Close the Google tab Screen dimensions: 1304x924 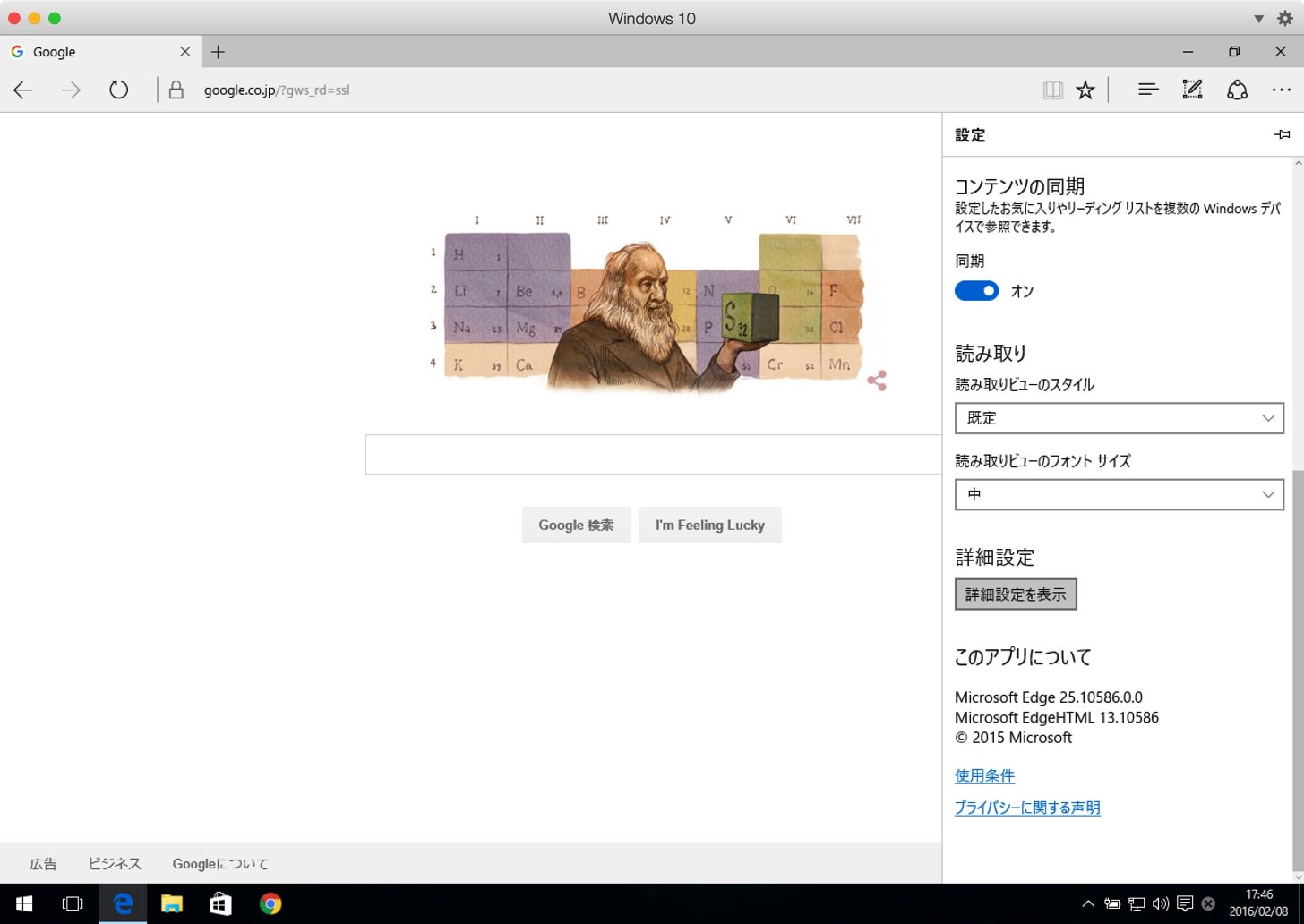pos(184,52)
